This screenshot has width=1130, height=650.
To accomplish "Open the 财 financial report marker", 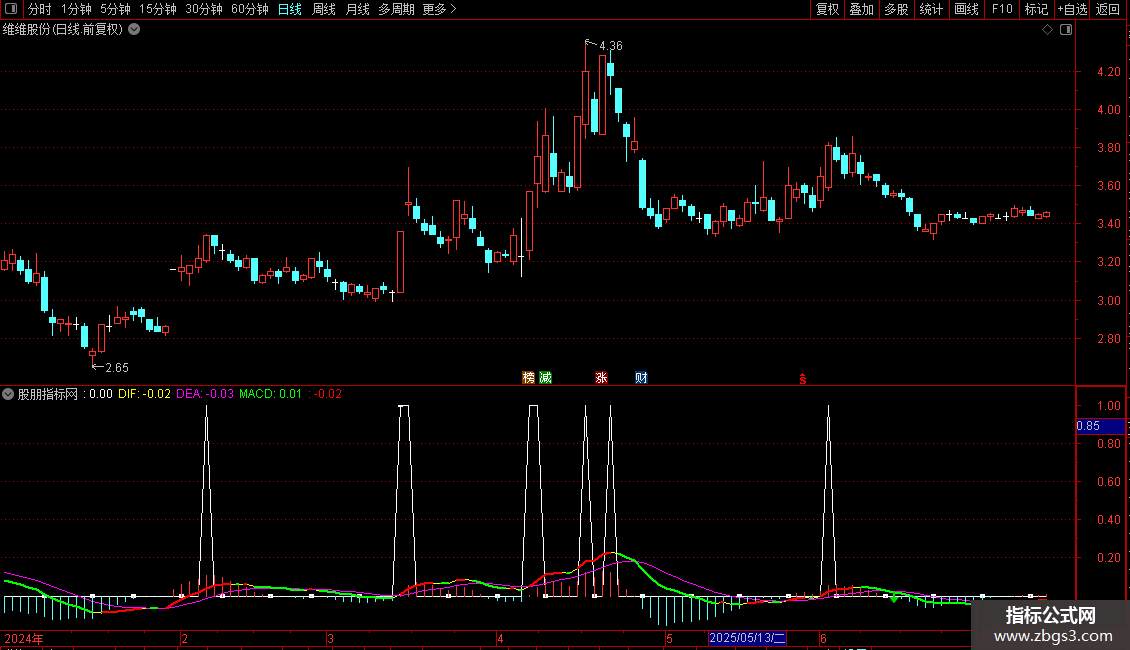I will click(x=641, y=378).
